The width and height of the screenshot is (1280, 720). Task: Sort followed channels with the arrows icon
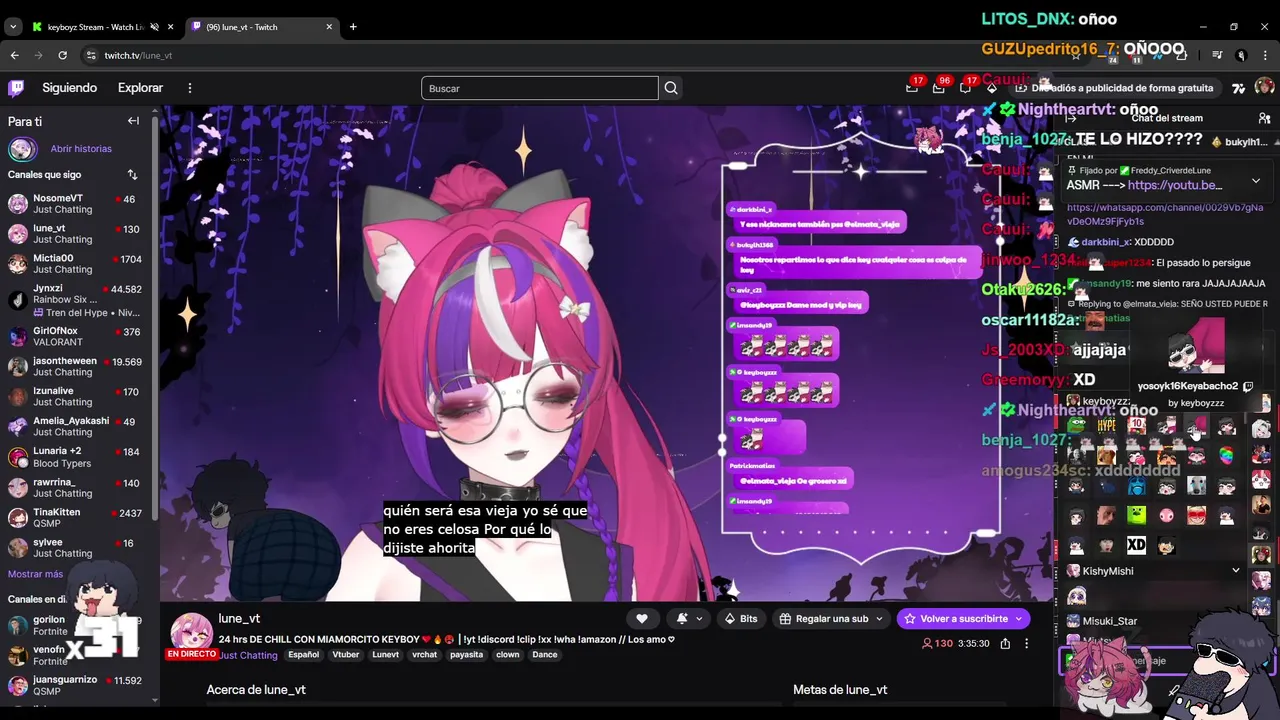pos(132,175)
